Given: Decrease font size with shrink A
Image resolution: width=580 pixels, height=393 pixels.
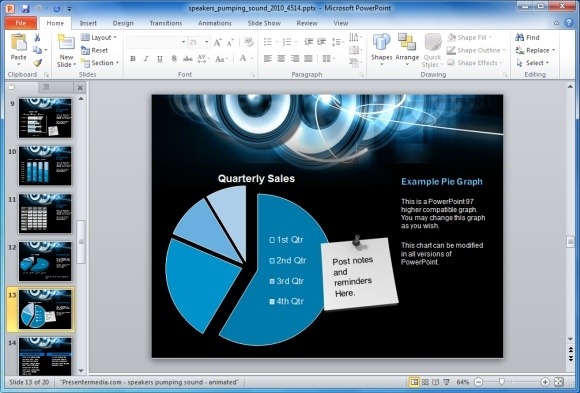Looking at the screenshot, I should [230, 42].
